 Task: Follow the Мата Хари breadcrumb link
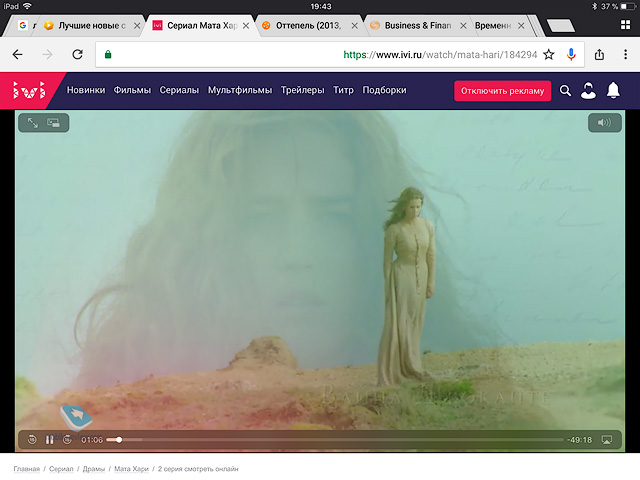coord(131,469)
